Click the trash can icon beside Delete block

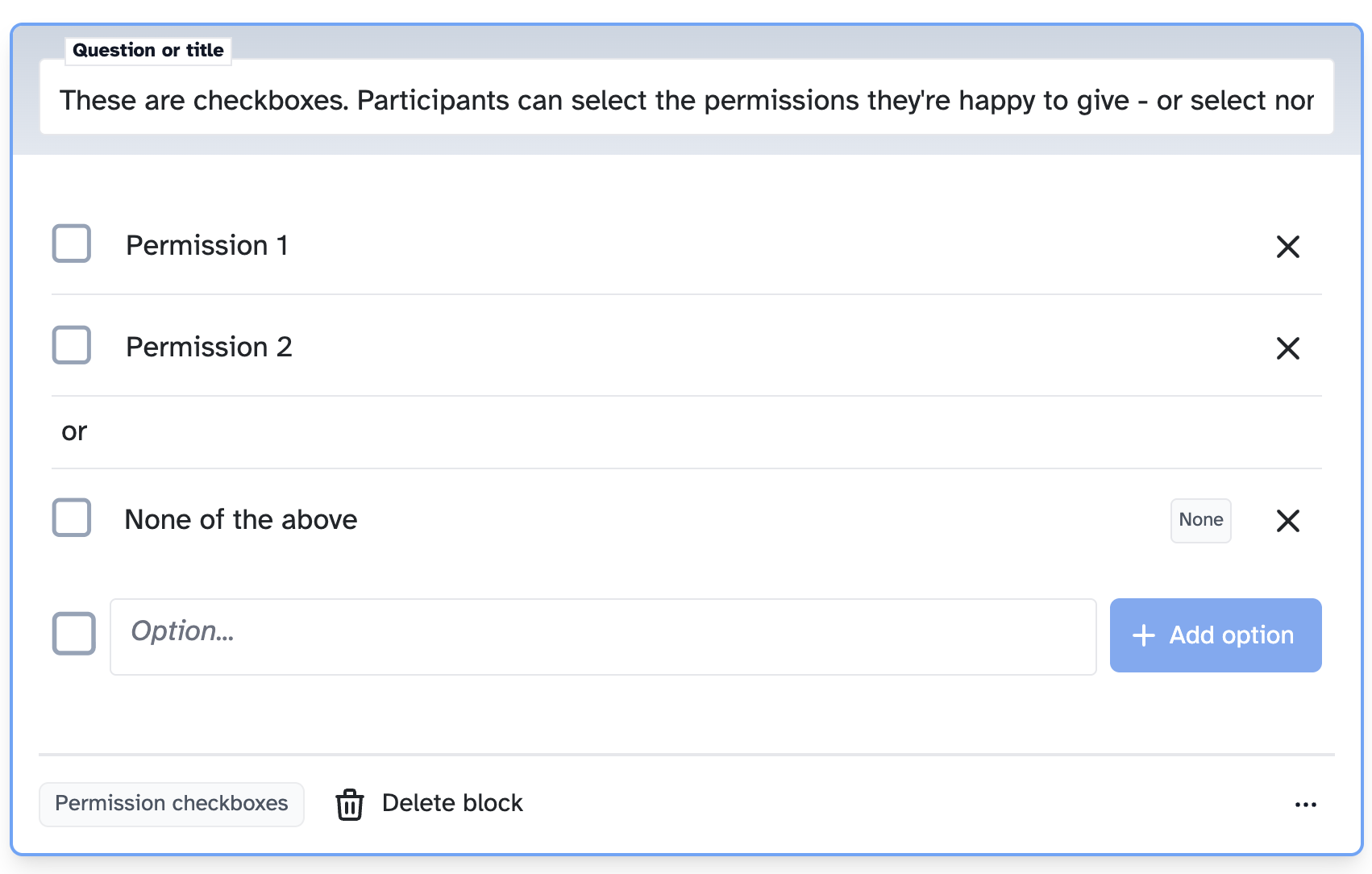click(349, 804)
